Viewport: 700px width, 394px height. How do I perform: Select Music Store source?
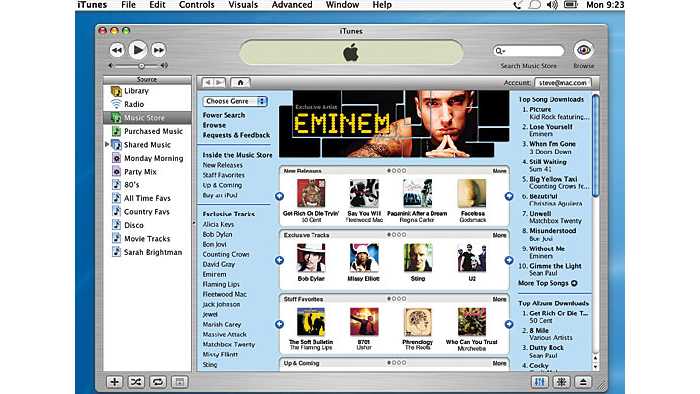click(147, 118)
